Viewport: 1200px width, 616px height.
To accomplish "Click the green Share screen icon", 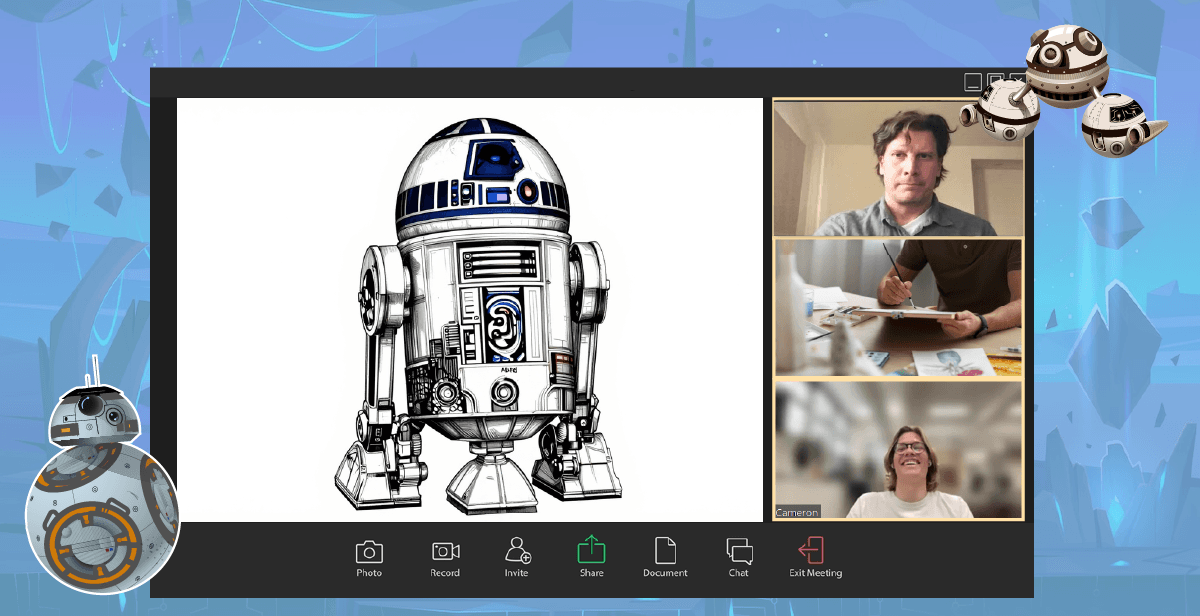I will tap(591, 550).
